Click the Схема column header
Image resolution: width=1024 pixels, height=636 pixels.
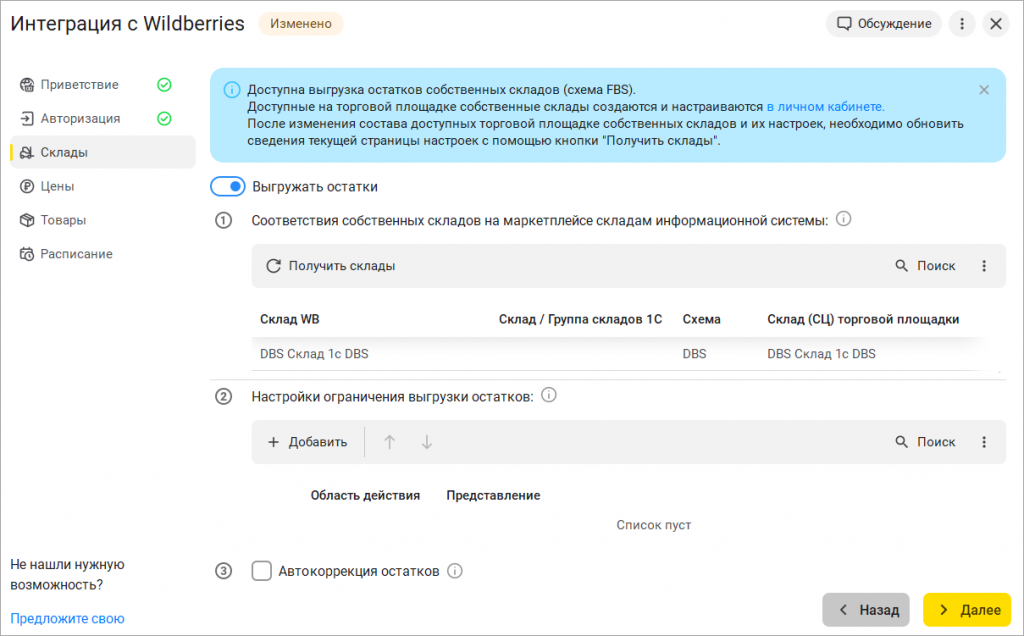701,319
